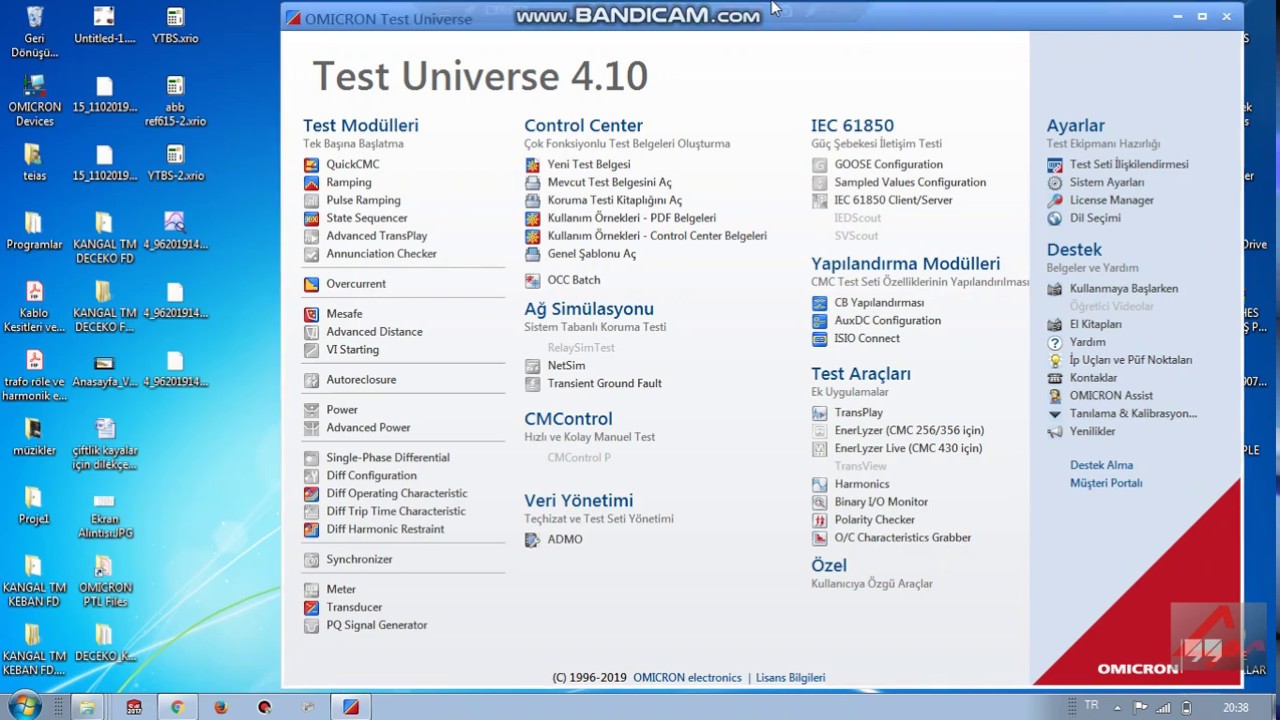
Task: Open IEC 61850 Client/Server
Action: click(x=893, y=200)
